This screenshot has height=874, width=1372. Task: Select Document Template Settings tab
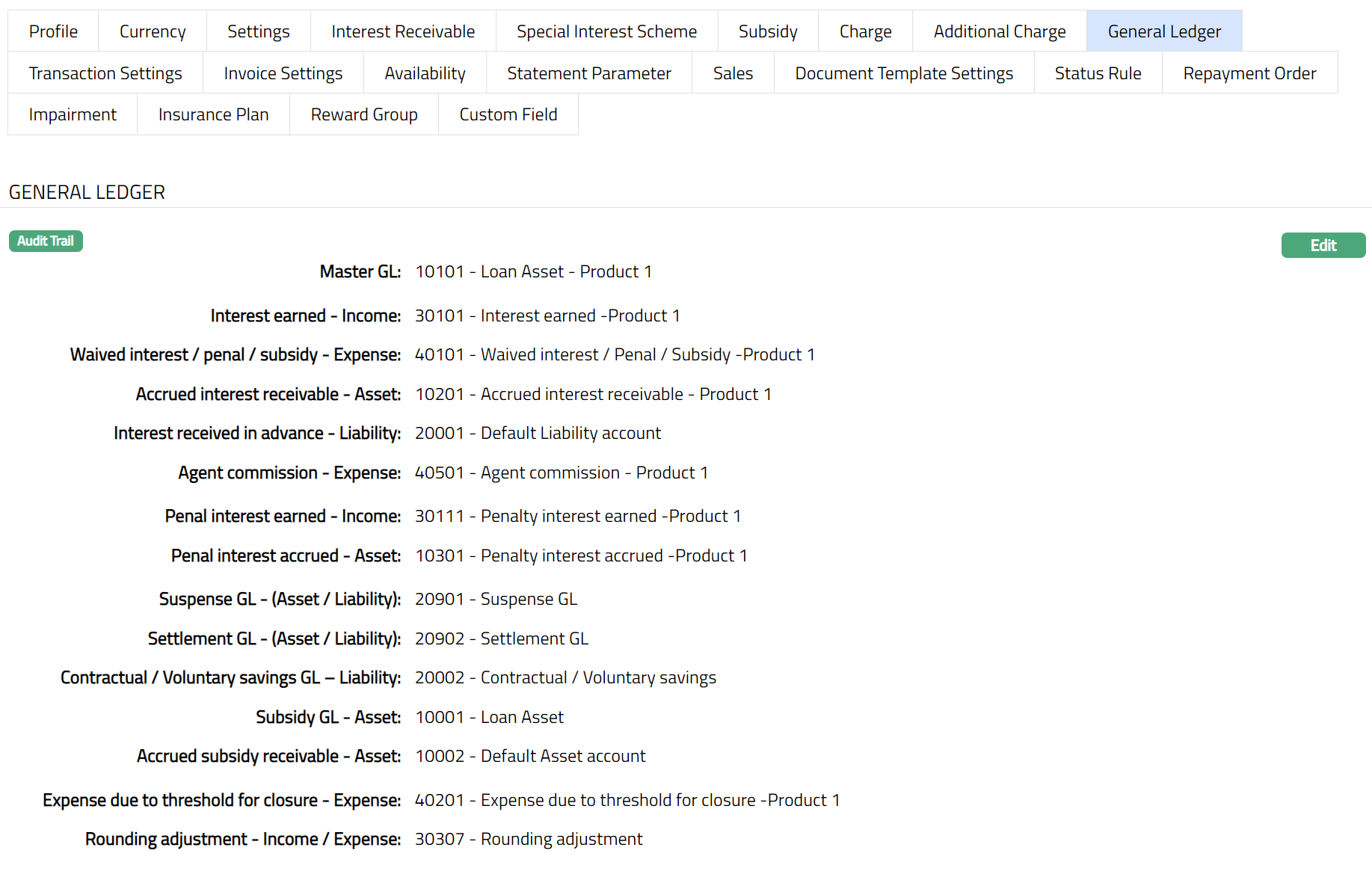pos(903,73)
